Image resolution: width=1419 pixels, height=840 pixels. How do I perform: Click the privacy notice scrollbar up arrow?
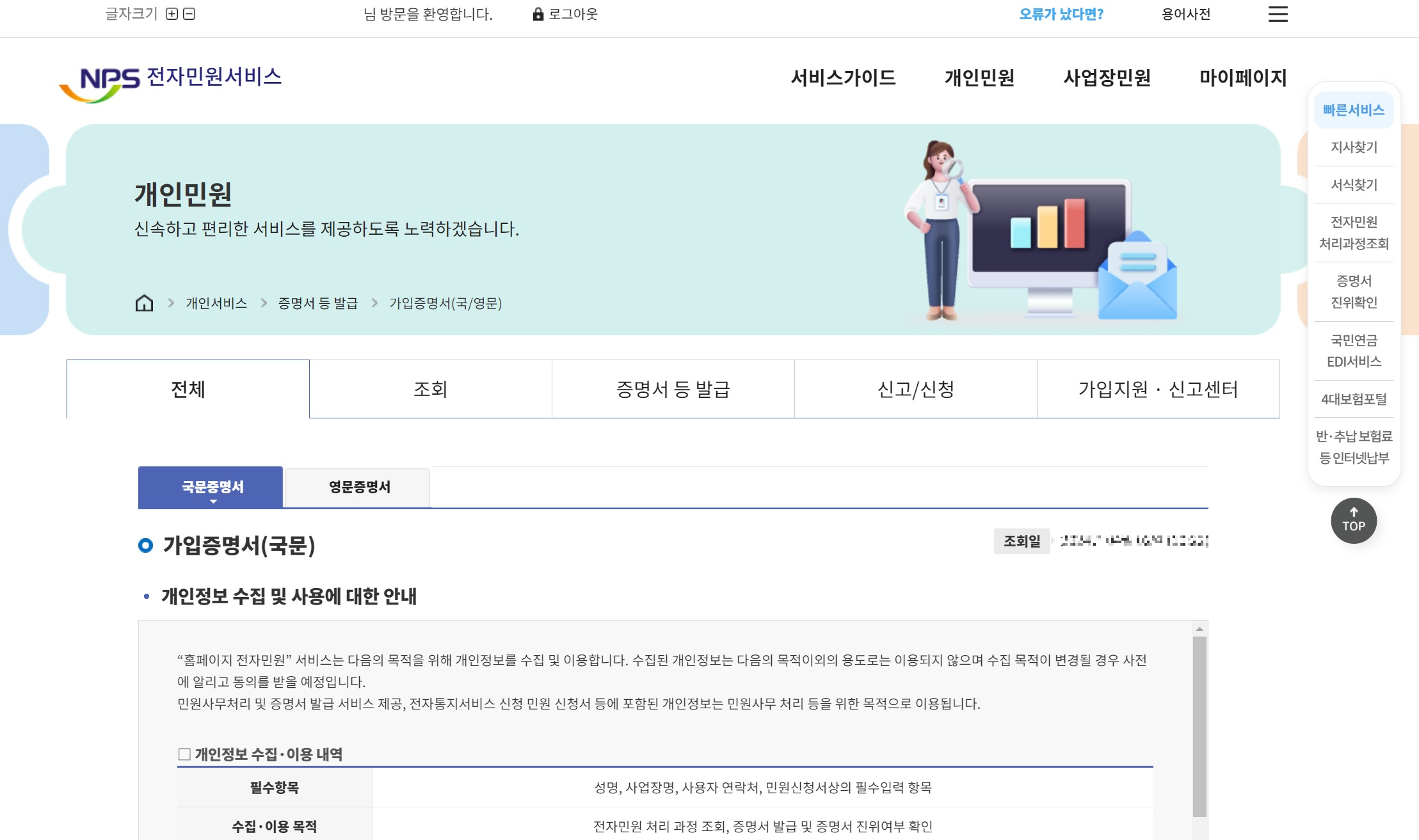click(1199, 630)
